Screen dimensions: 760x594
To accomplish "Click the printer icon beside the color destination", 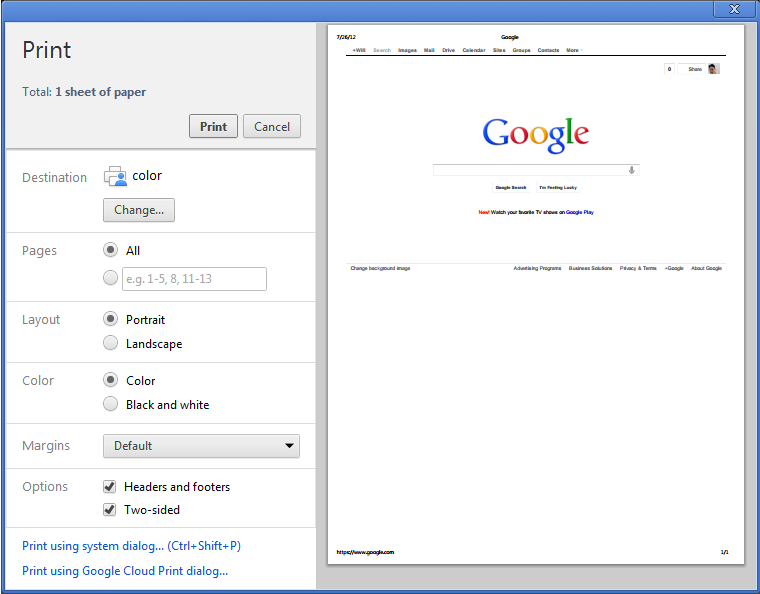I will point(115,176).
